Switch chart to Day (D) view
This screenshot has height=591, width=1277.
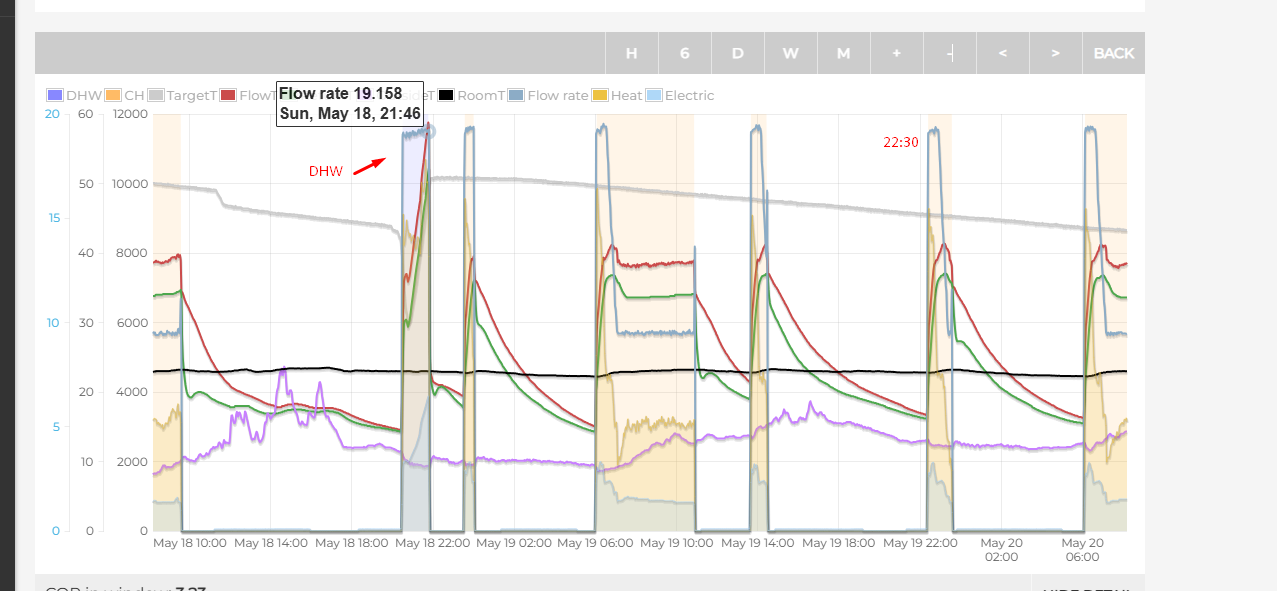(x=737, y=53)
